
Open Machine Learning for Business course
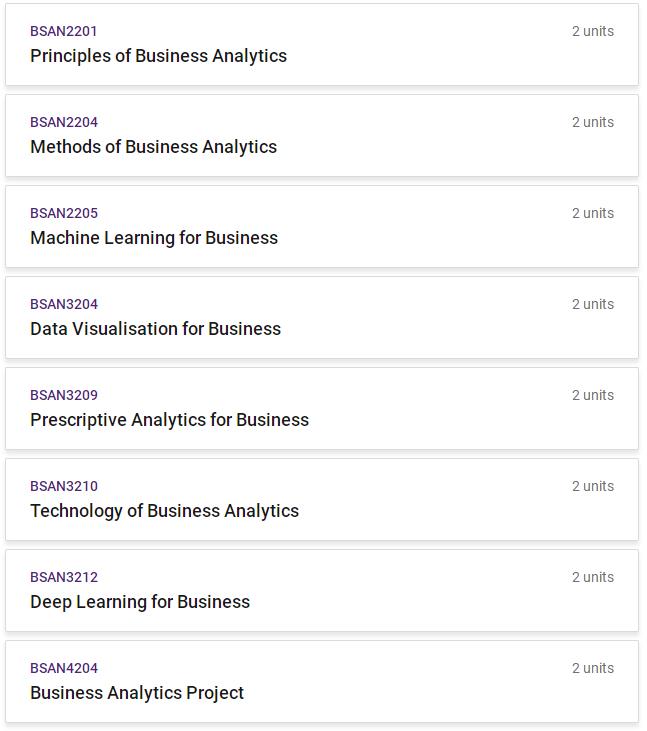point(154,238)
